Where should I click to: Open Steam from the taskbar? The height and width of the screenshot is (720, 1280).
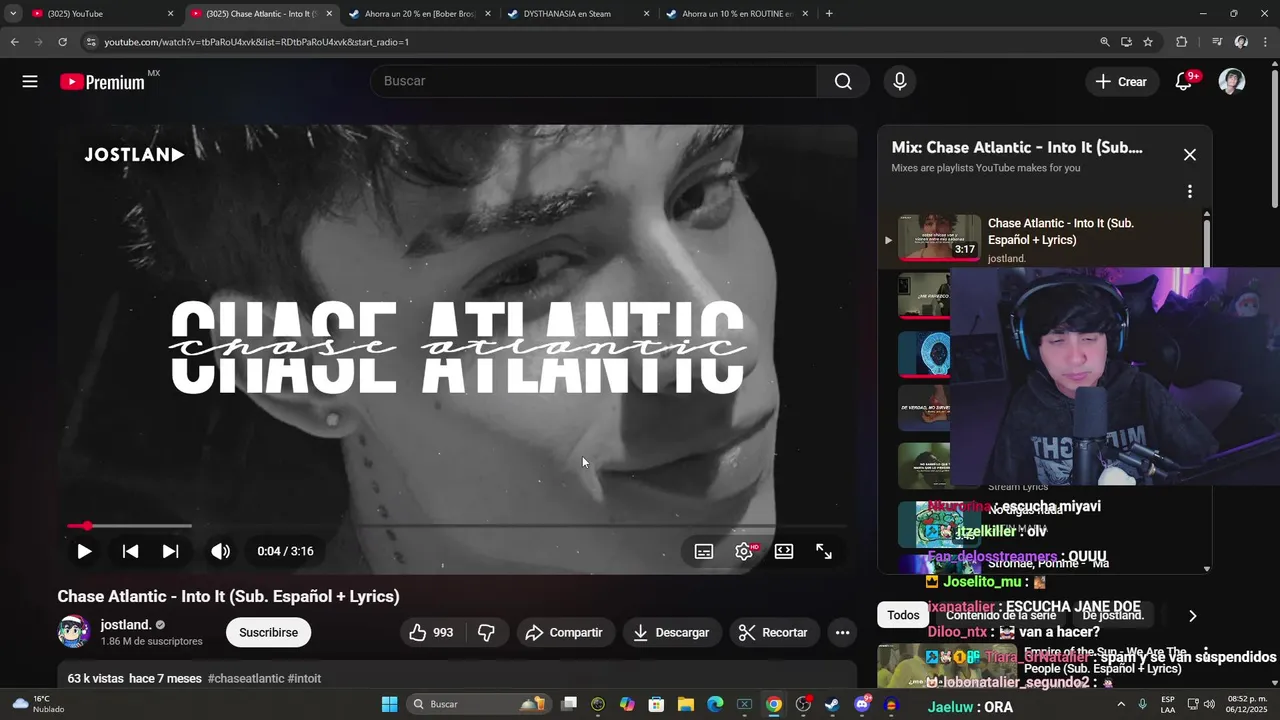pyautogui.click(x=832, y=704)
